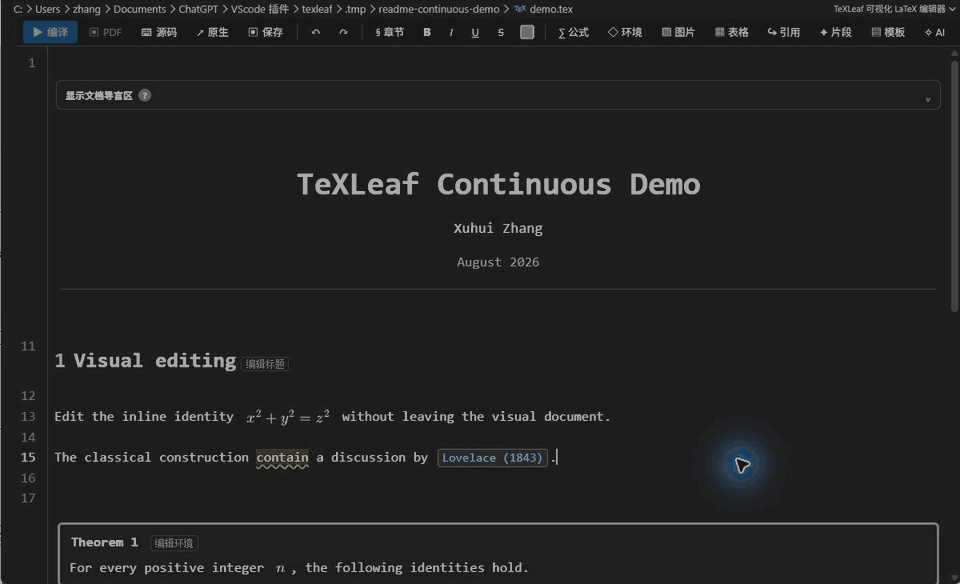Image resolution: width=960 pixels, height=584 pixels.
Task: Click the Theorem 1 label
Action: point(105,542)
